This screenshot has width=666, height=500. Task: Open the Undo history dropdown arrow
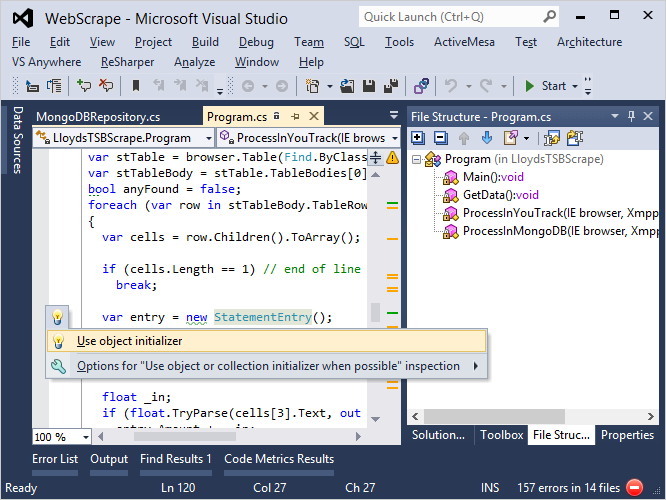[x=469, y=86]
